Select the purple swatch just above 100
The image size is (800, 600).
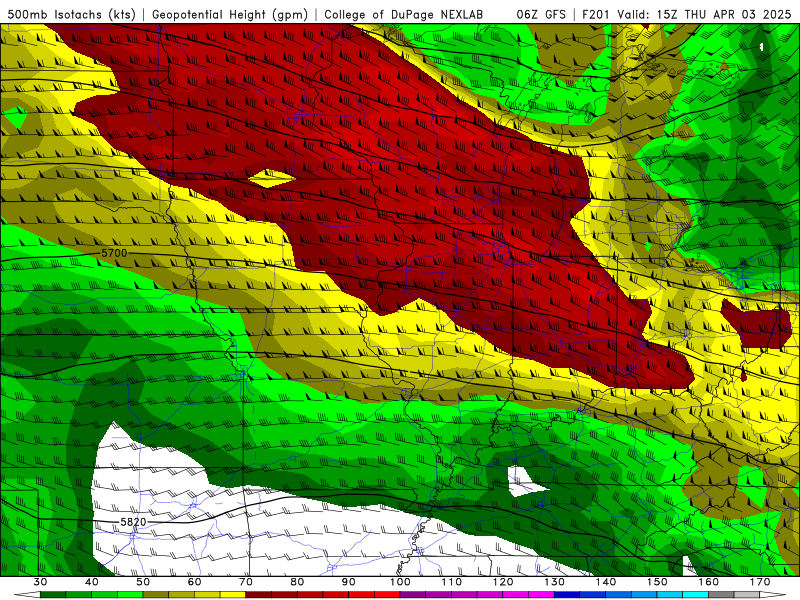click(x=413, y=595)
